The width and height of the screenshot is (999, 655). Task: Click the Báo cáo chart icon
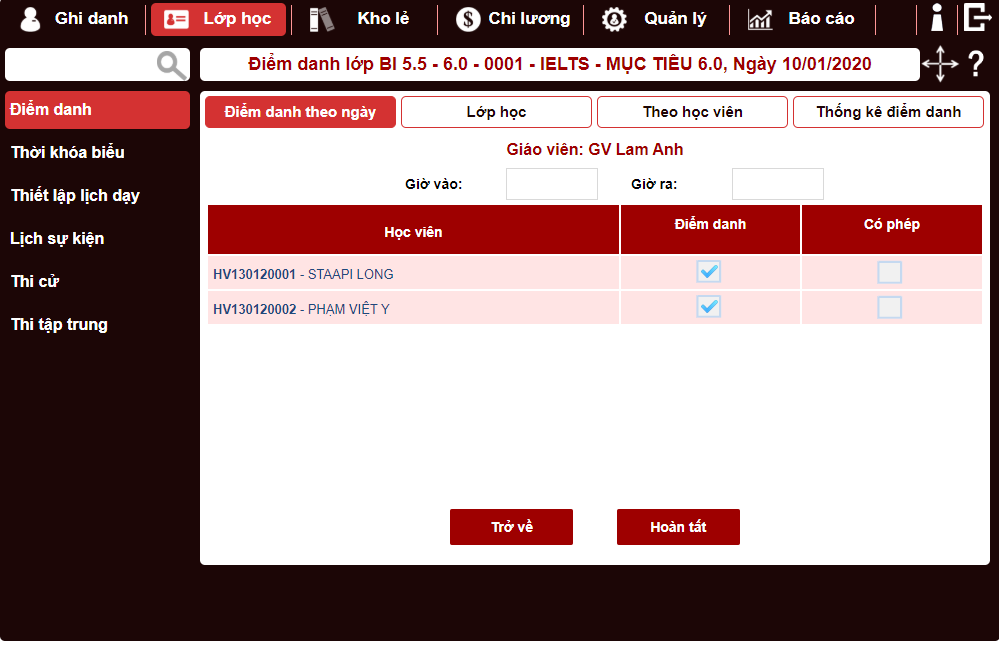coord(760,18)
